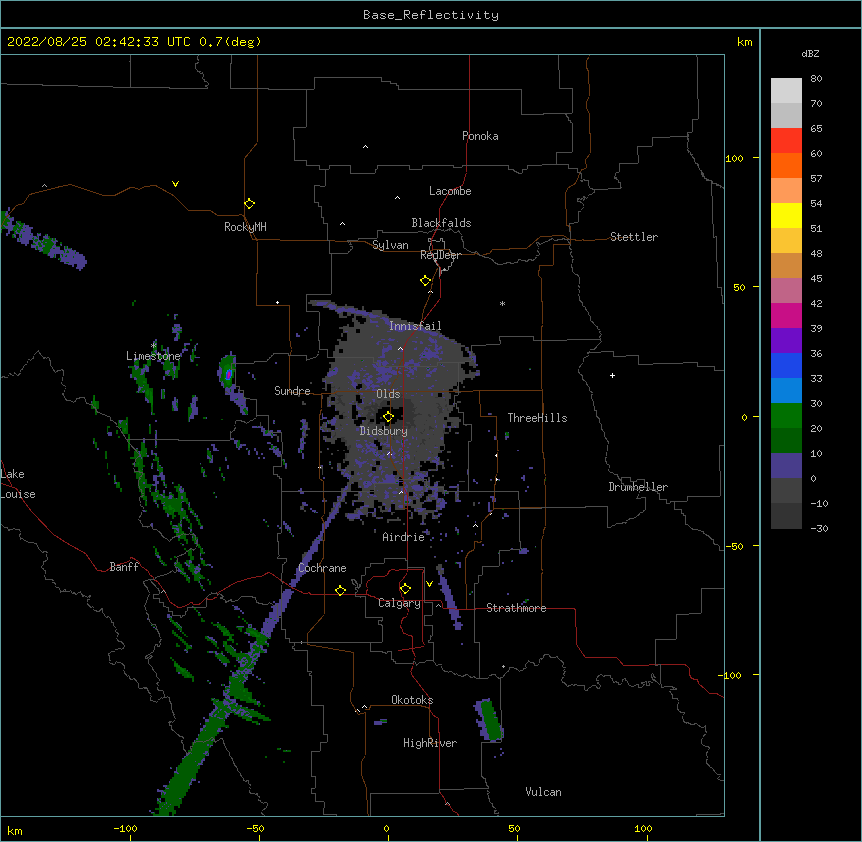Click the 50 tick label on the vertical axis
Image resolution: width=862 pixels, height=842 pixels.
tap(739, 287)
